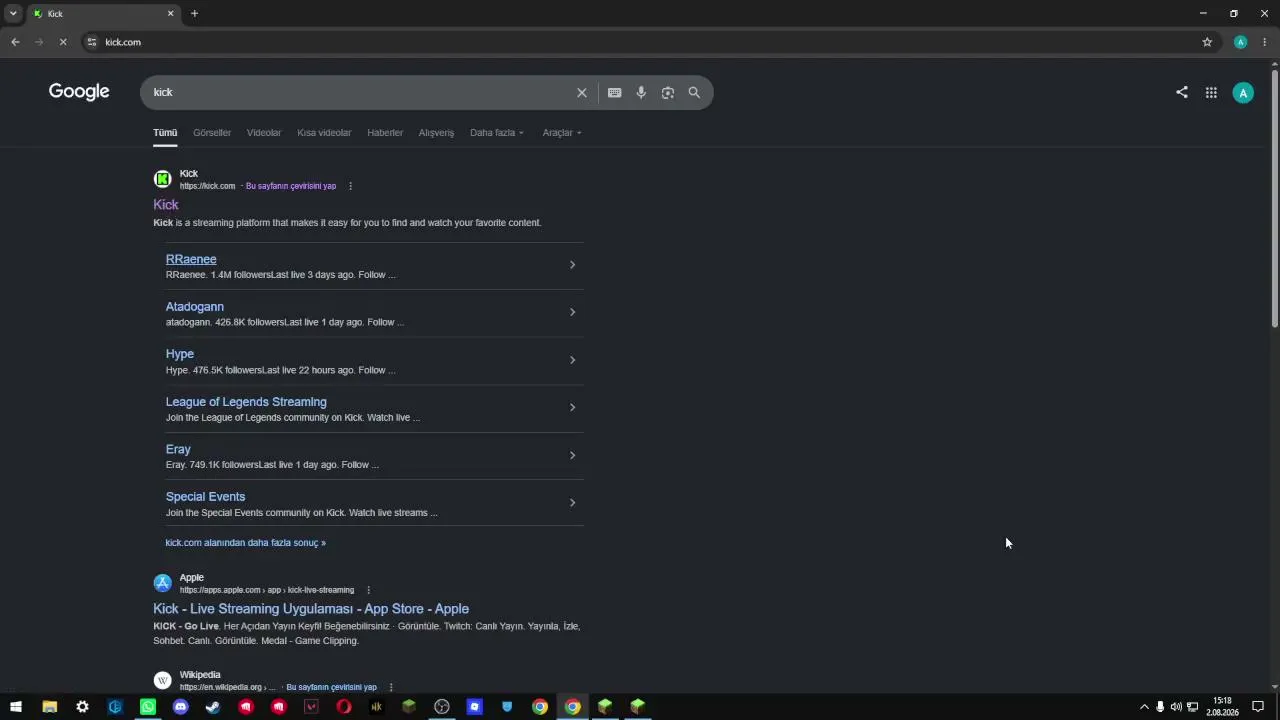Search by image with the camera icon

[668, 93]
